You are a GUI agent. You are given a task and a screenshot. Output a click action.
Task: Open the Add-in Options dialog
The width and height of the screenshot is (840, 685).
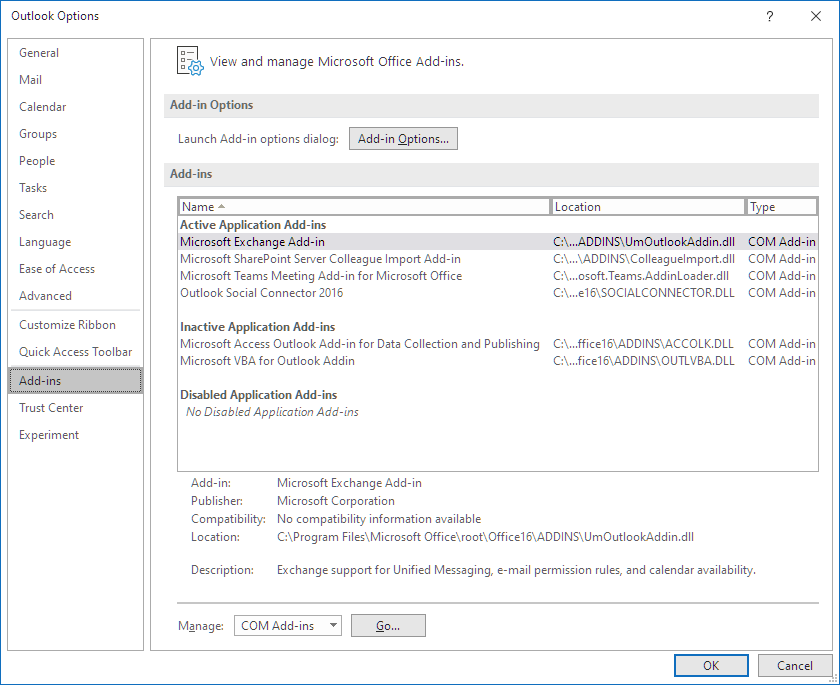tap(403, 138)
